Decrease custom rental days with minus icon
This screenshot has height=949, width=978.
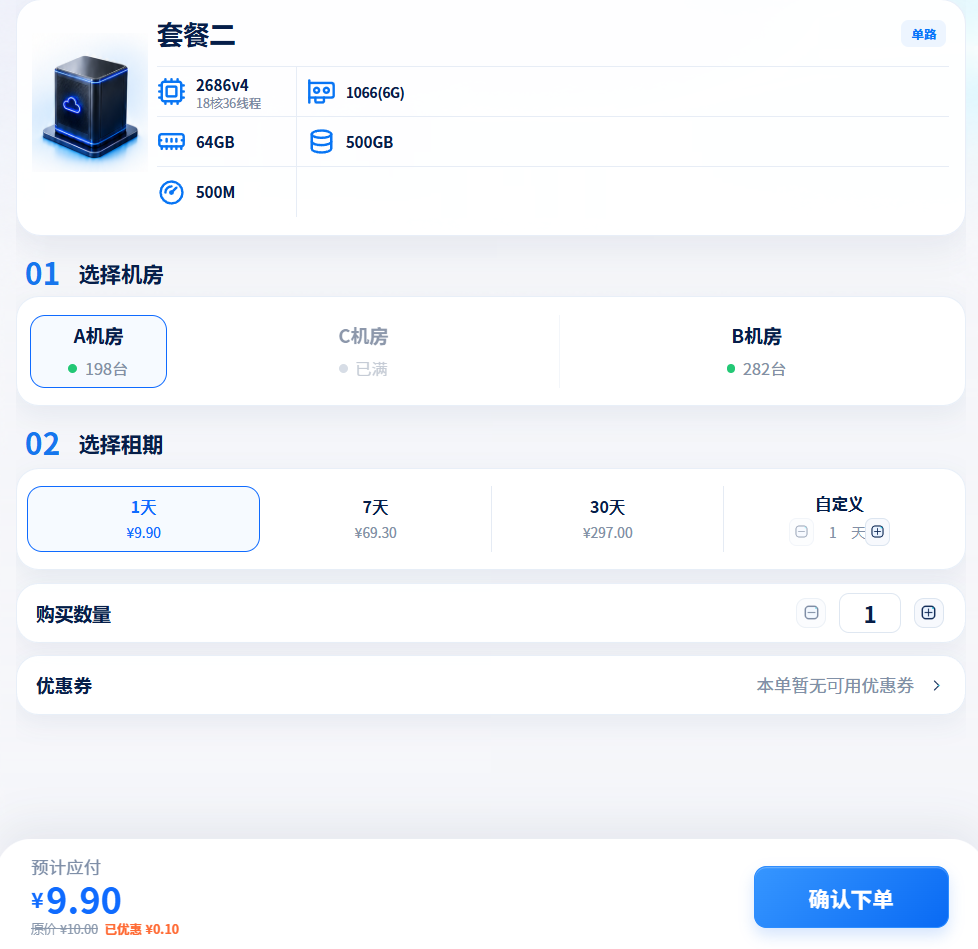801,532
